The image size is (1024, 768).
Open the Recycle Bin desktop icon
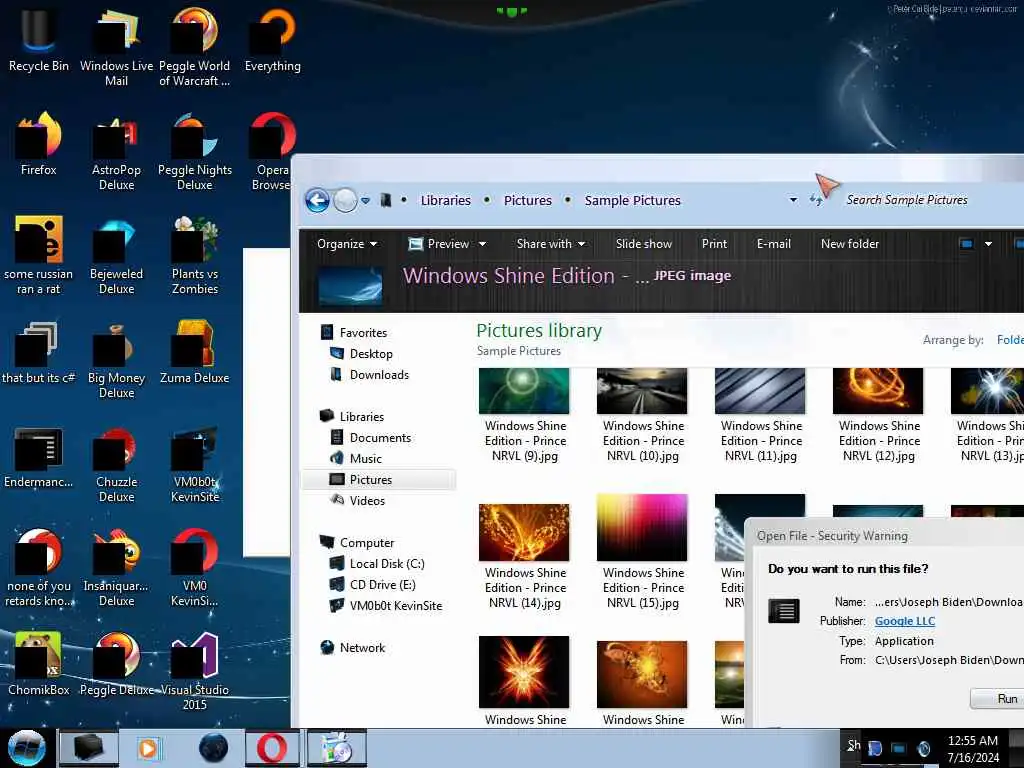38,38
